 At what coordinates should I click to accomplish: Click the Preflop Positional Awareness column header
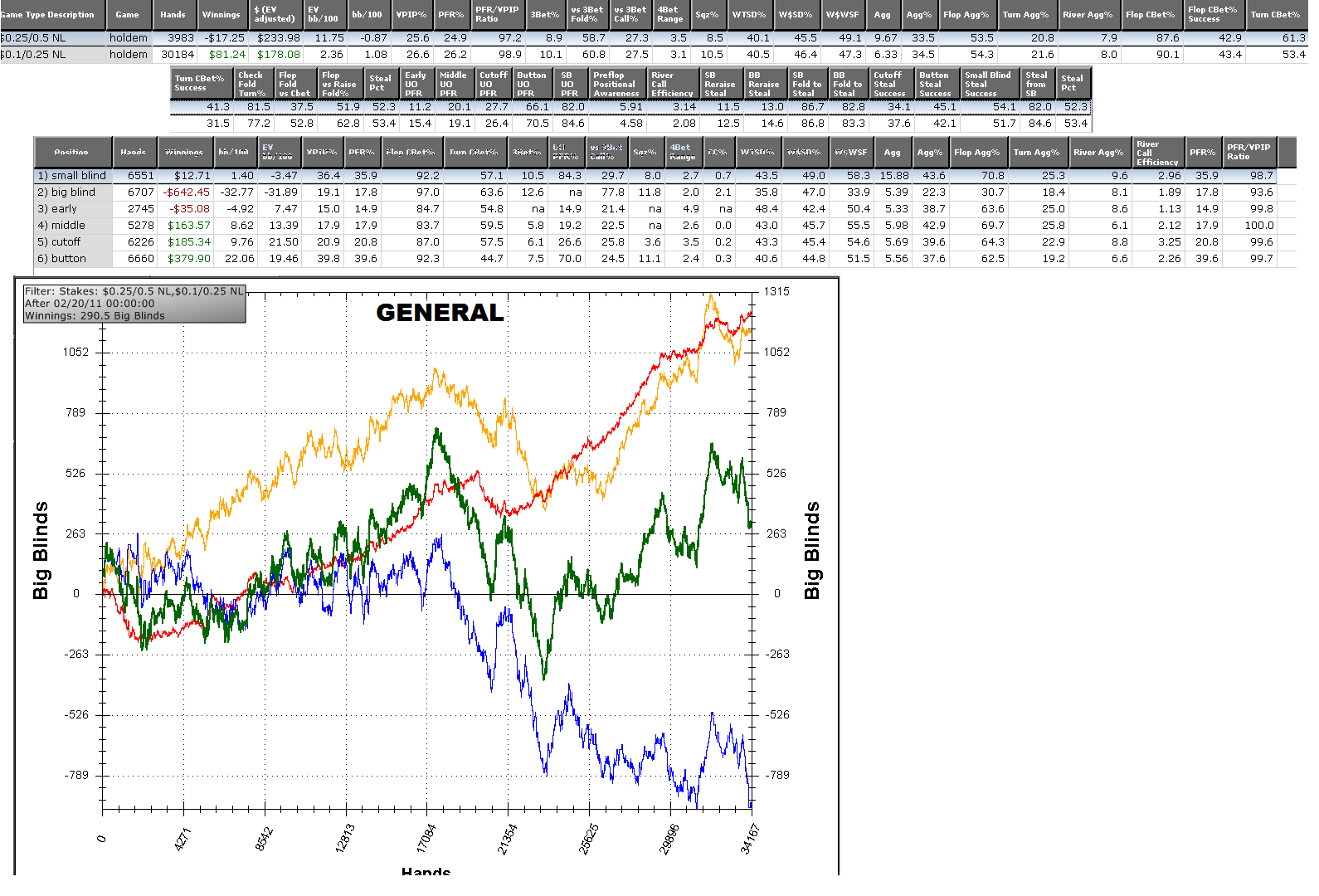point(616,84)
